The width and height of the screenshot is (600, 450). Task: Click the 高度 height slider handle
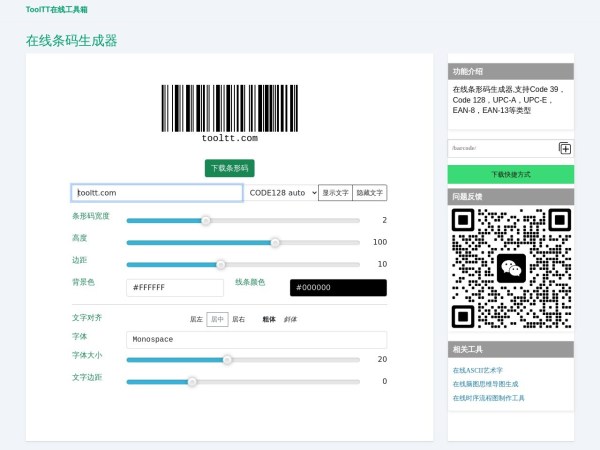(x=275, y=242)
